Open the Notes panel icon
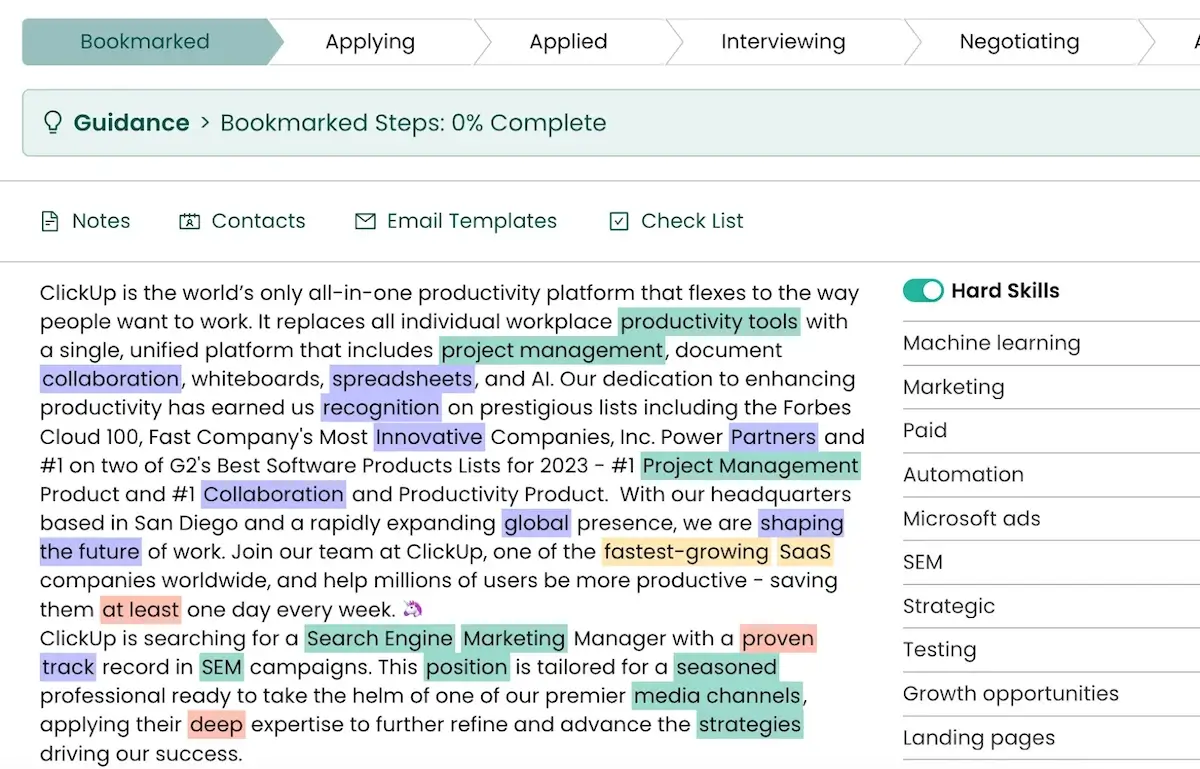This screenshot has width=1200, height=769. [50, 221]
